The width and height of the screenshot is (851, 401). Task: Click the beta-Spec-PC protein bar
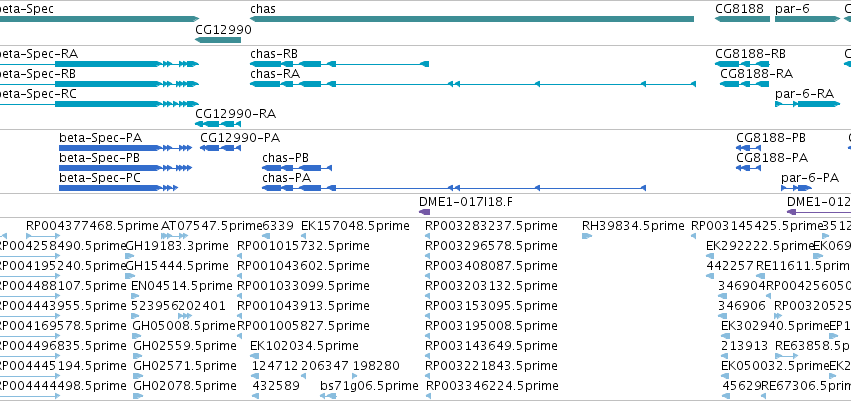pos(118,188)
